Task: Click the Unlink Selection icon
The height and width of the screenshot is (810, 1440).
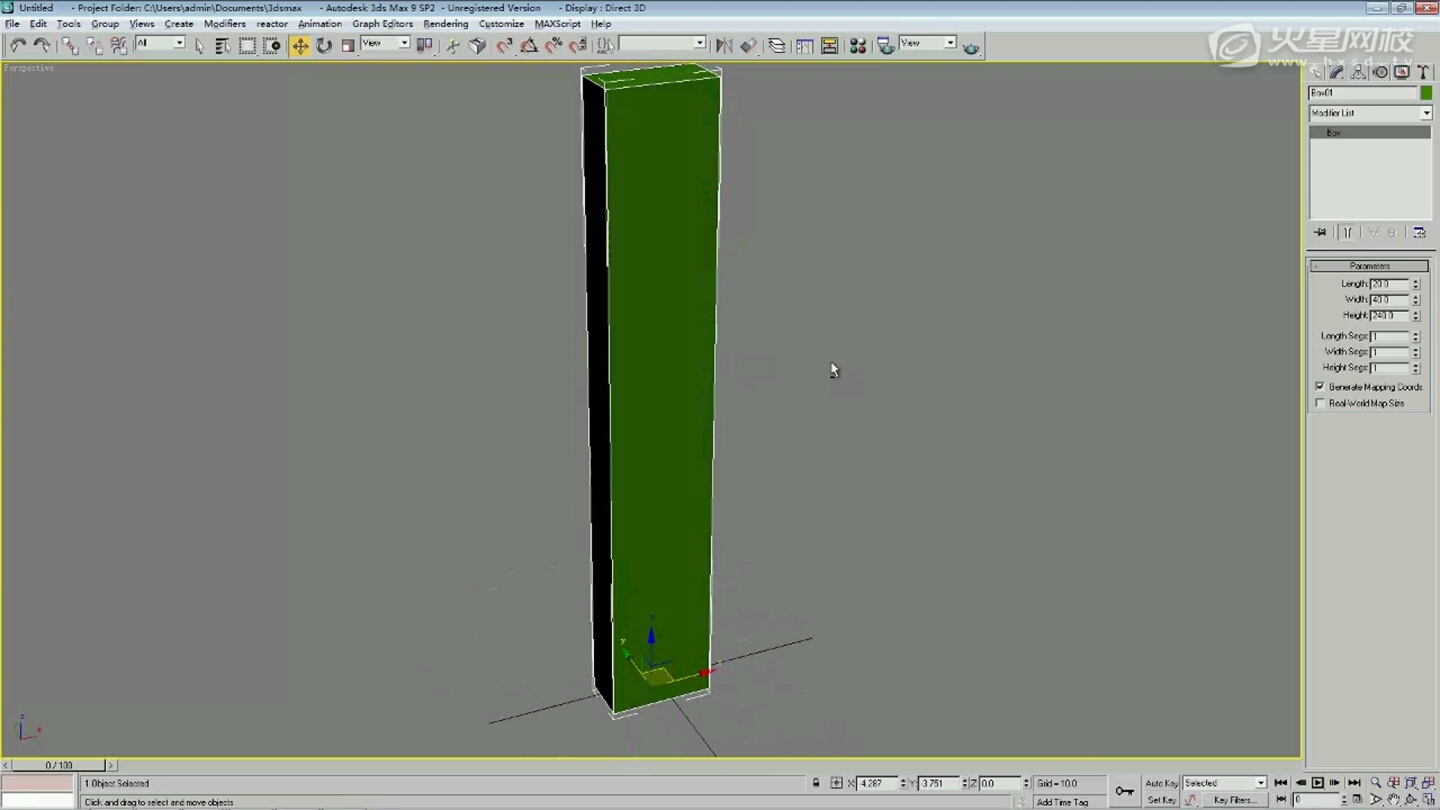Action: (x=94, y=45)
